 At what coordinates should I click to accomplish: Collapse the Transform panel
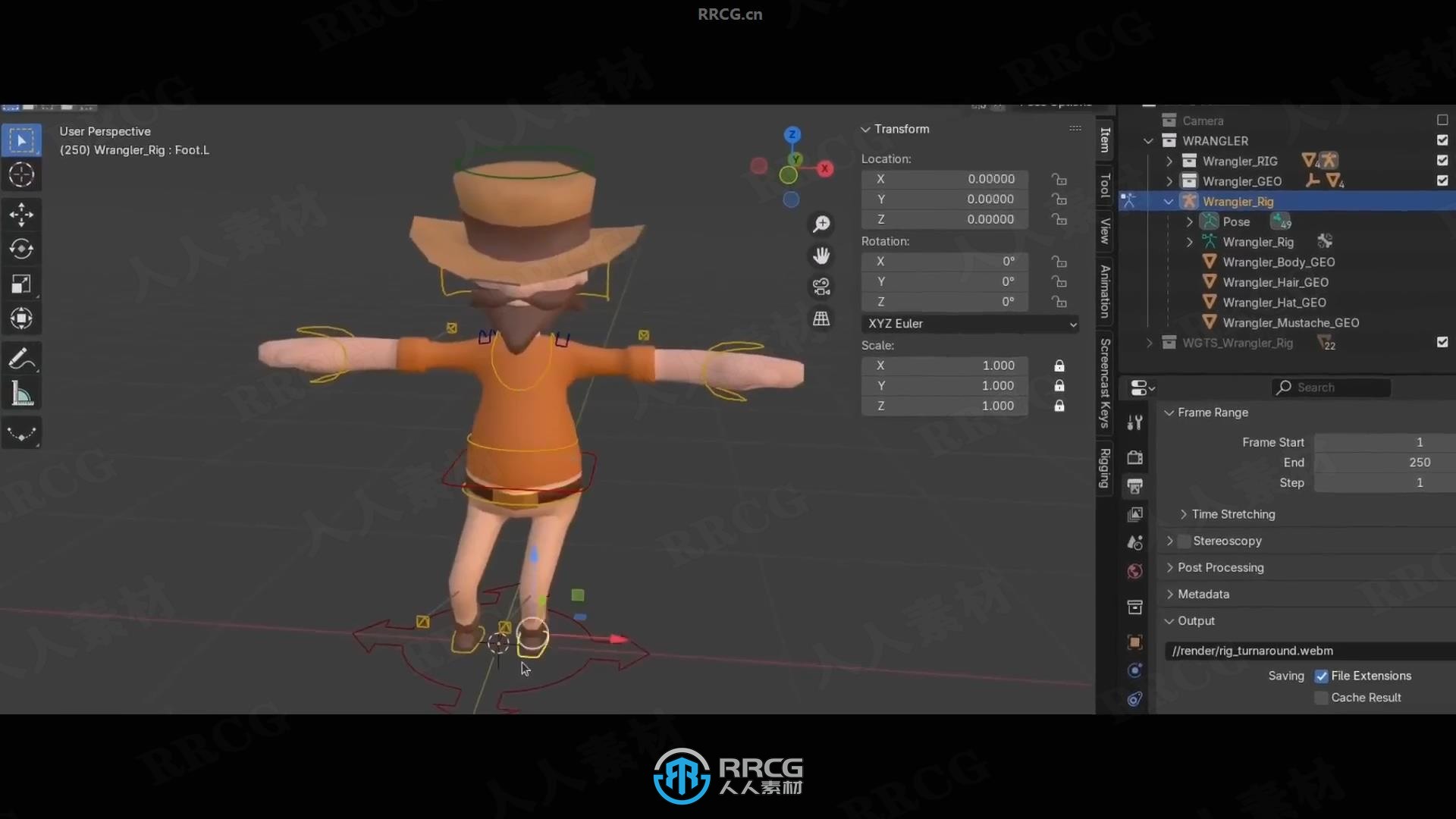point(865,130)
